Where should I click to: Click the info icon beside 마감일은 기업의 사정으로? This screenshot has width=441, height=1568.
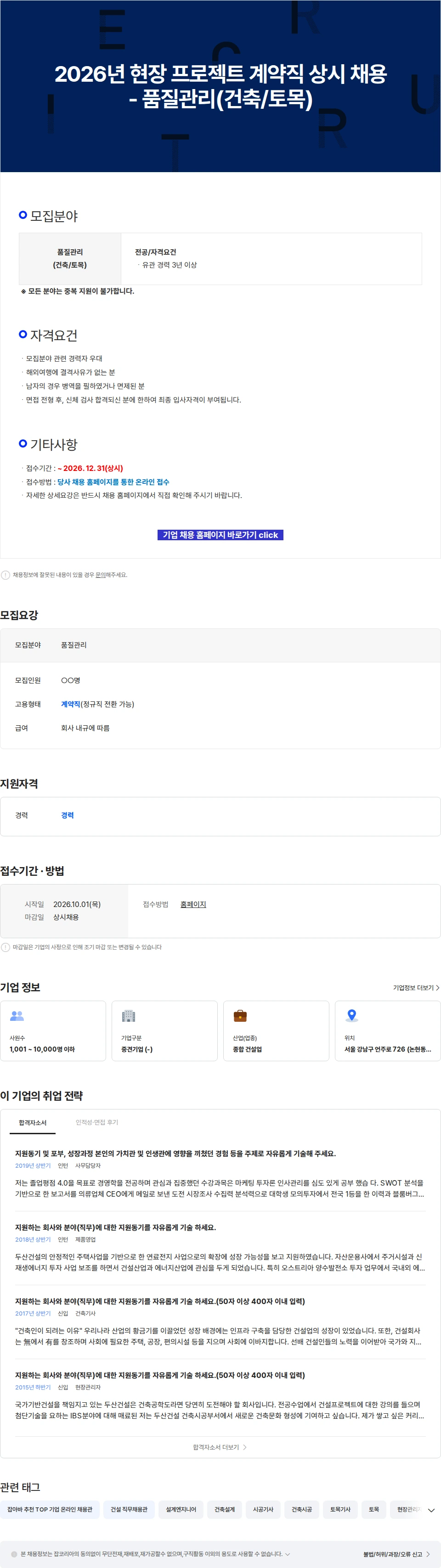click(6, 947)
